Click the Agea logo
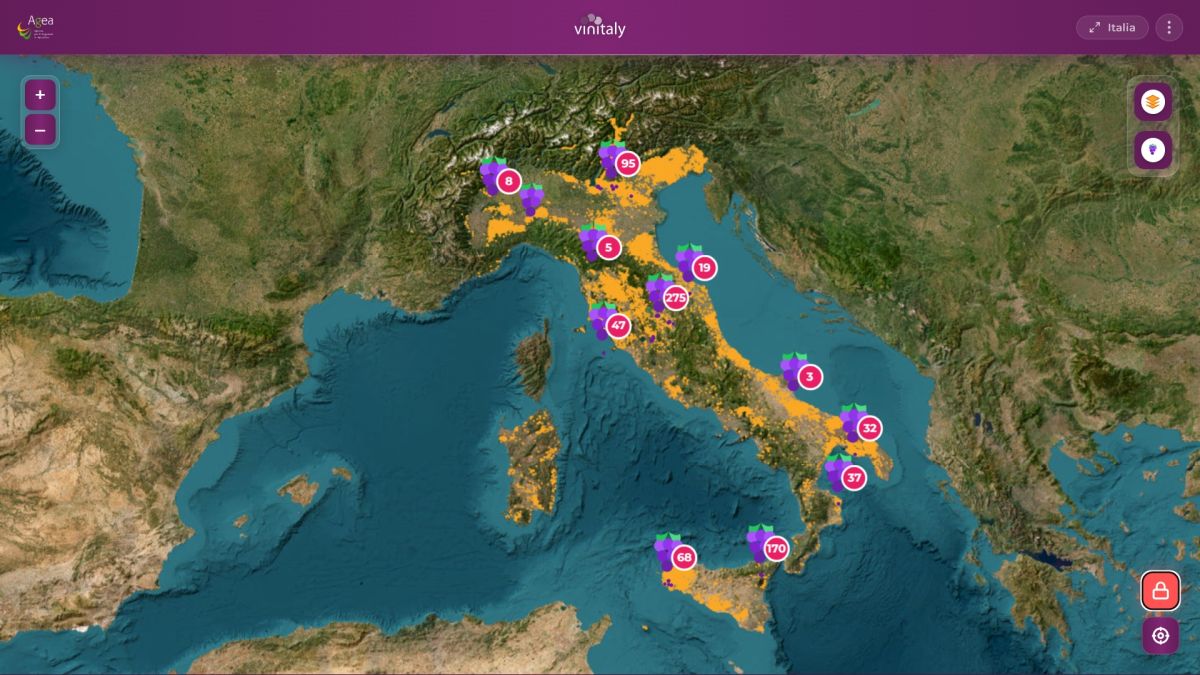This screenshot has width=1200, height=675. point(35,27)
